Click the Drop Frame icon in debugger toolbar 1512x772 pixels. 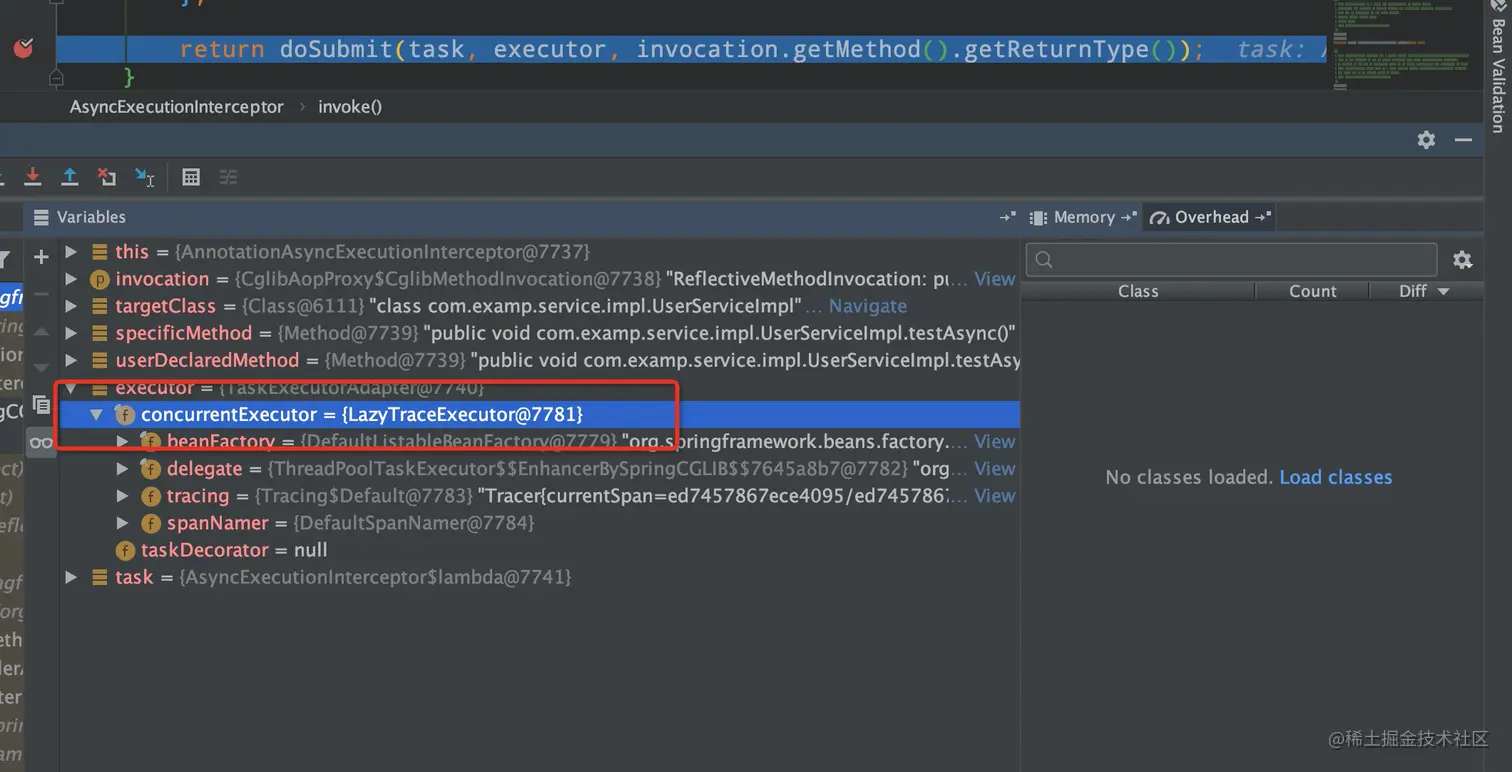[107, 177]
